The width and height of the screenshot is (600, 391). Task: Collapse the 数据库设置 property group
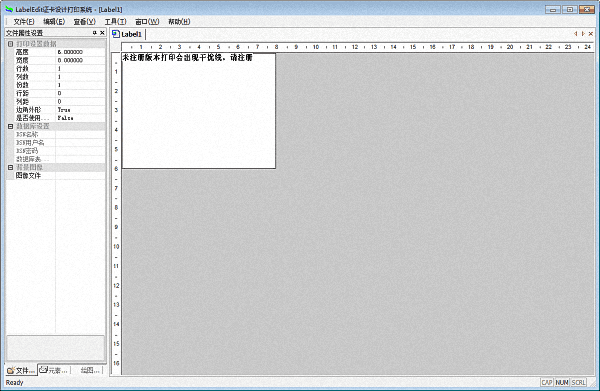click(x=11, y=126)
